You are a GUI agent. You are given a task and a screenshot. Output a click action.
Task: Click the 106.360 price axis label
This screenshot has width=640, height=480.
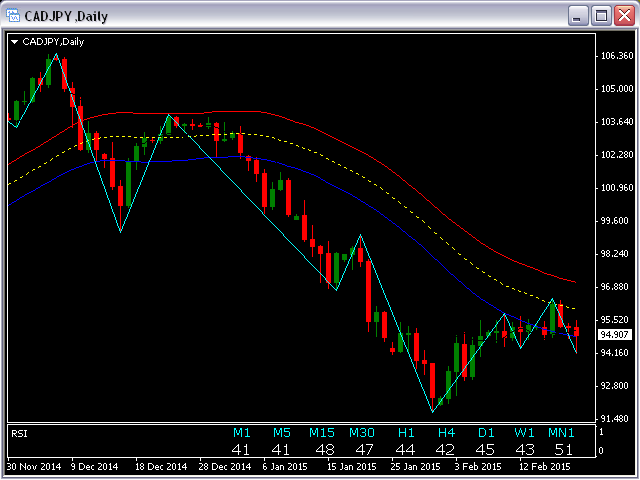pyautogui.click(x=617, y=56)
